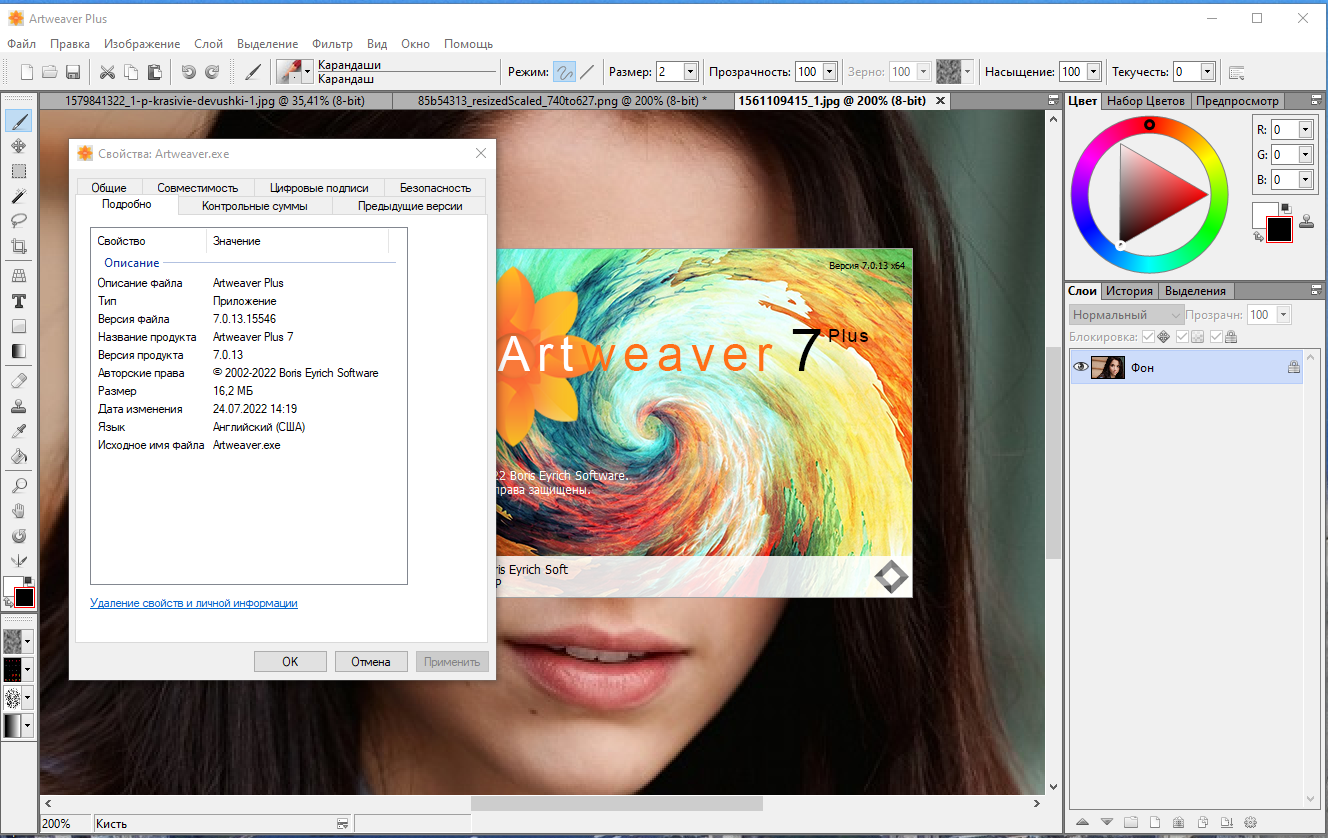The height and width of the screenshot is (838, 1328).
Task: Redo the last undone action
Action: point(212,72)
